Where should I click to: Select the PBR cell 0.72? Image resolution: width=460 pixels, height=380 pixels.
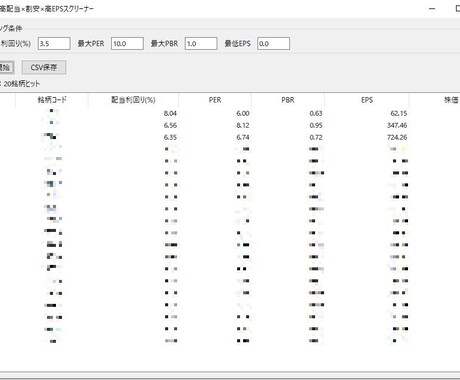(316, 137)
